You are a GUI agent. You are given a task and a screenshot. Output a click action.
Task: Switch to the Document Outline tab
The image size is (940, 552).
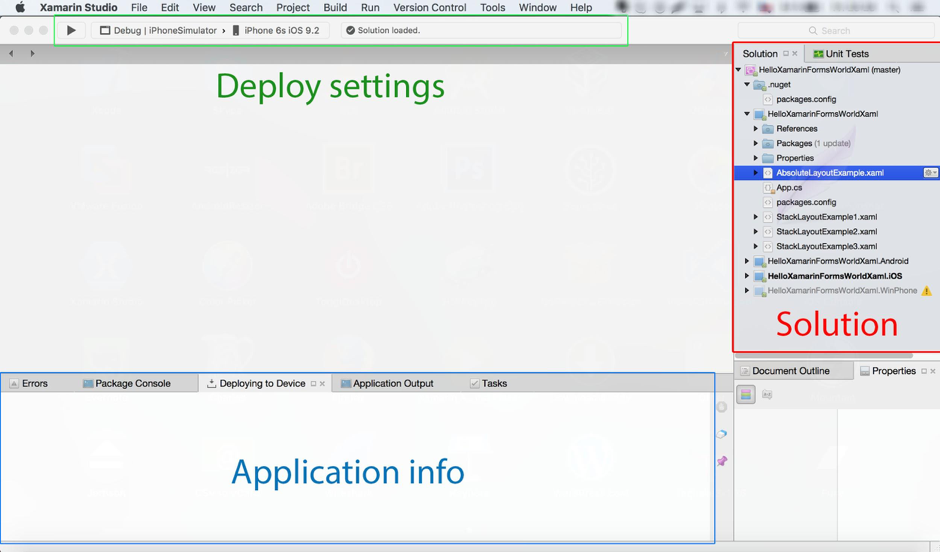(785, 371)
